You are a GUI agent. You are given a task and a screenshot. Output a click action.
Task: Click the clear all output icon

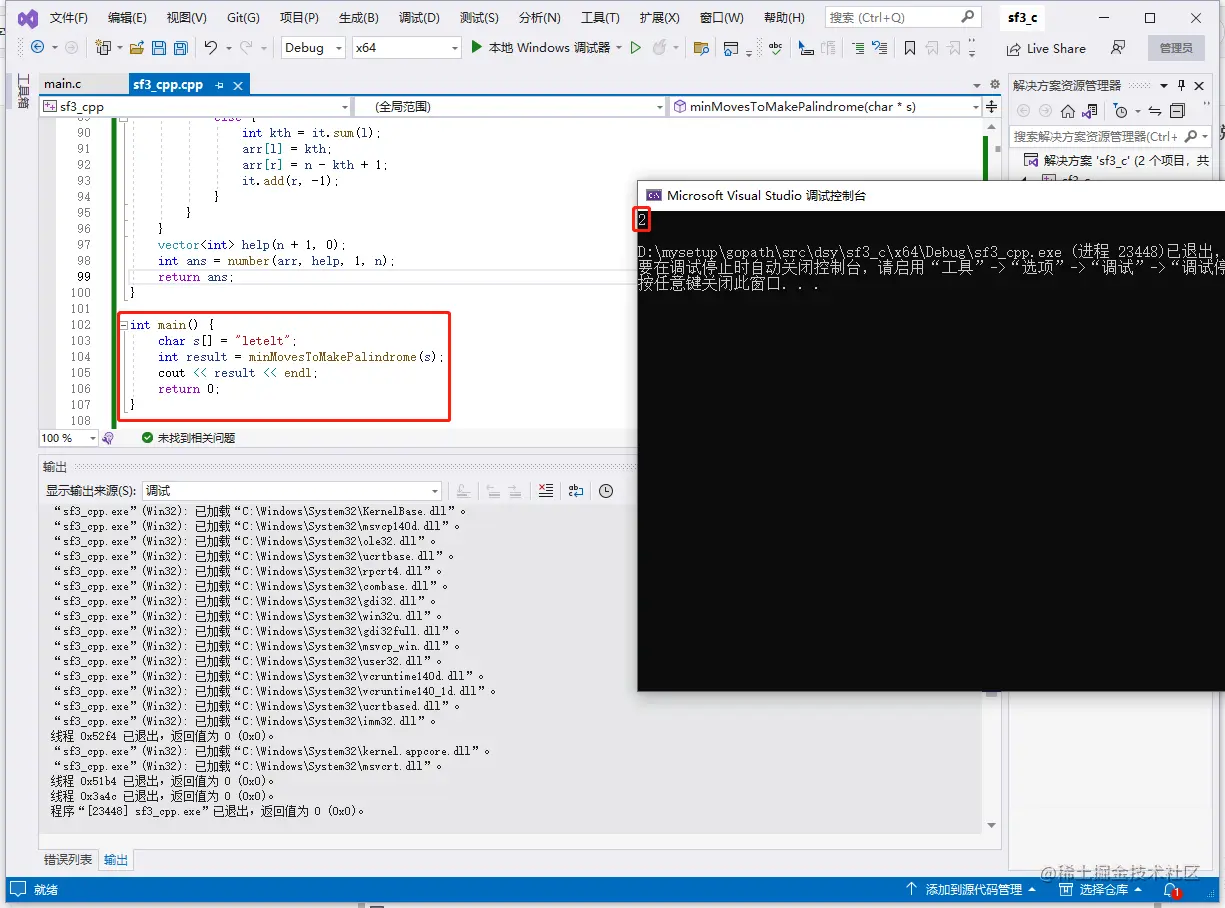pos(545,490)
